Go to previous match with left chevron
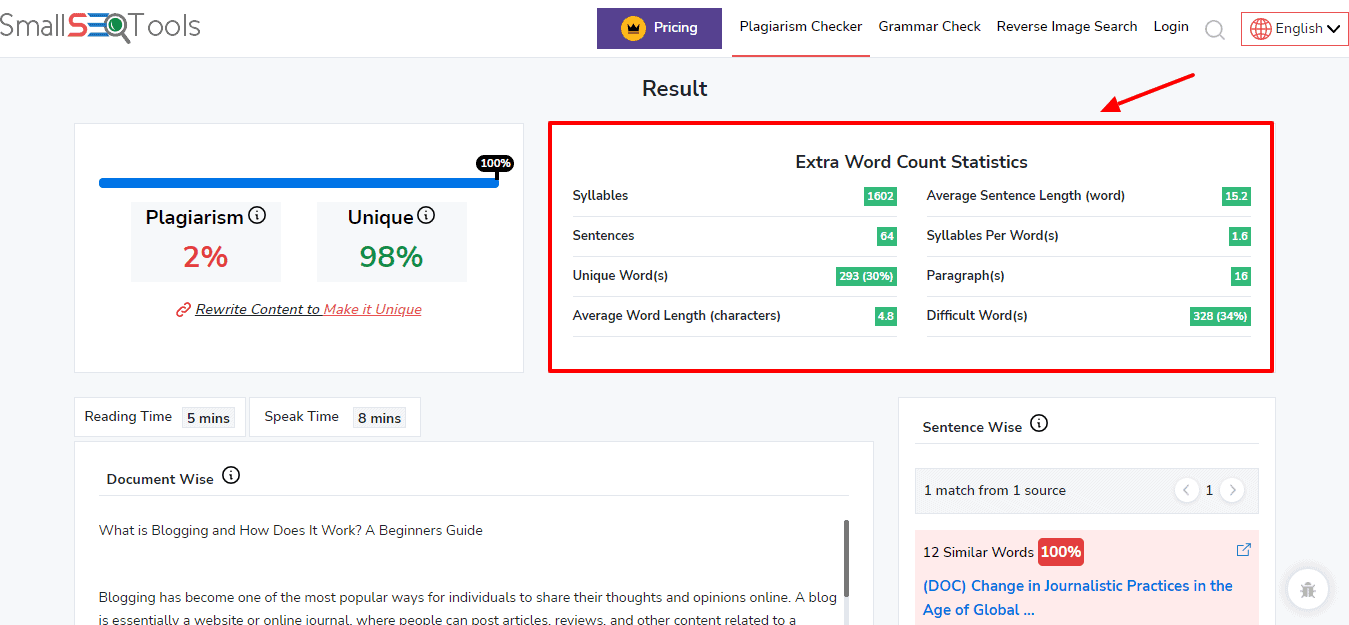The height and width of the screenshot is (625, 1349). click(x=1186, y=490)
